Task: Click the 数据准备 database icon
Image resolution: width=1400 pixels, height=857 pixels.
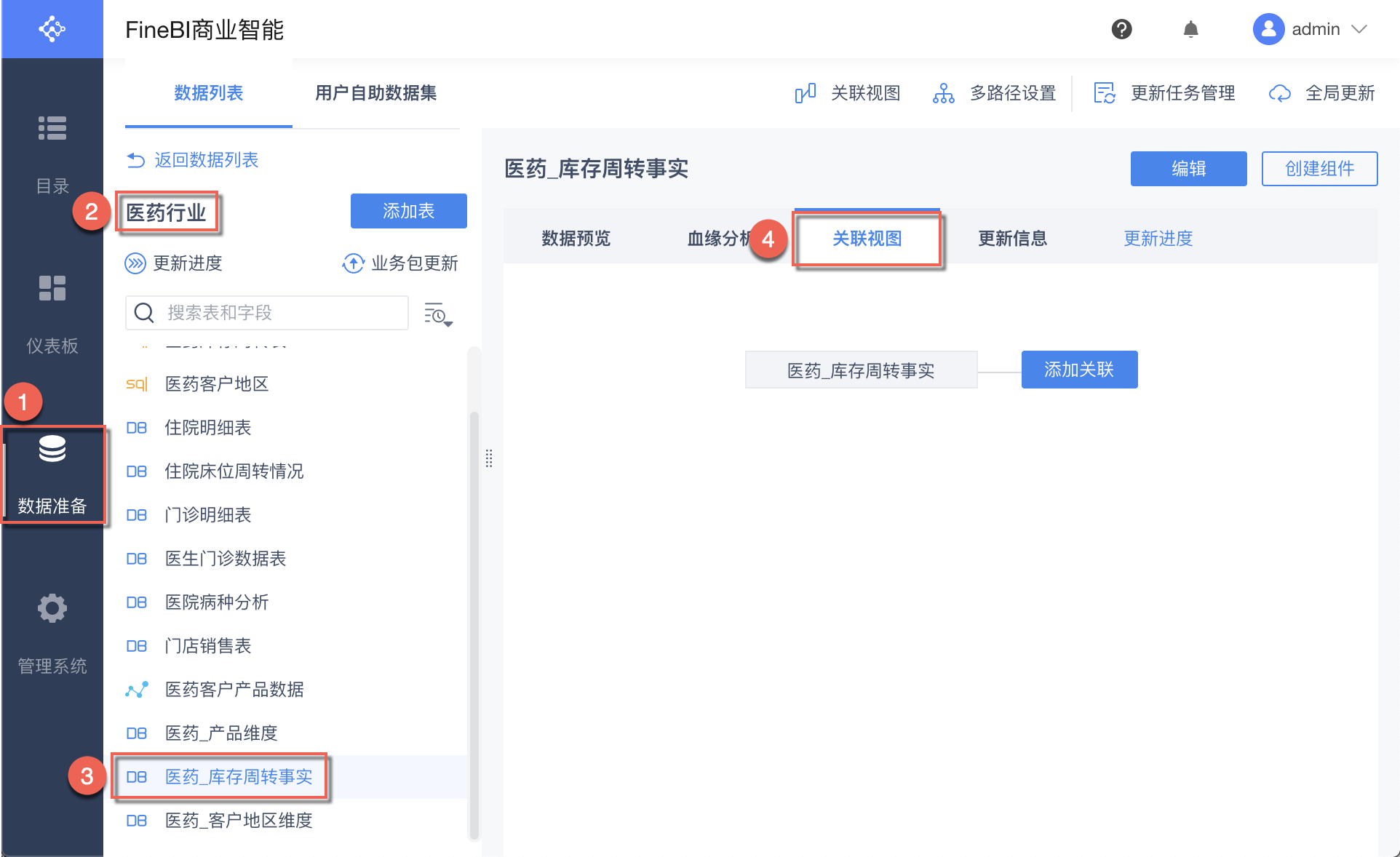Action: pyautogui.click(x=52, y=449)
